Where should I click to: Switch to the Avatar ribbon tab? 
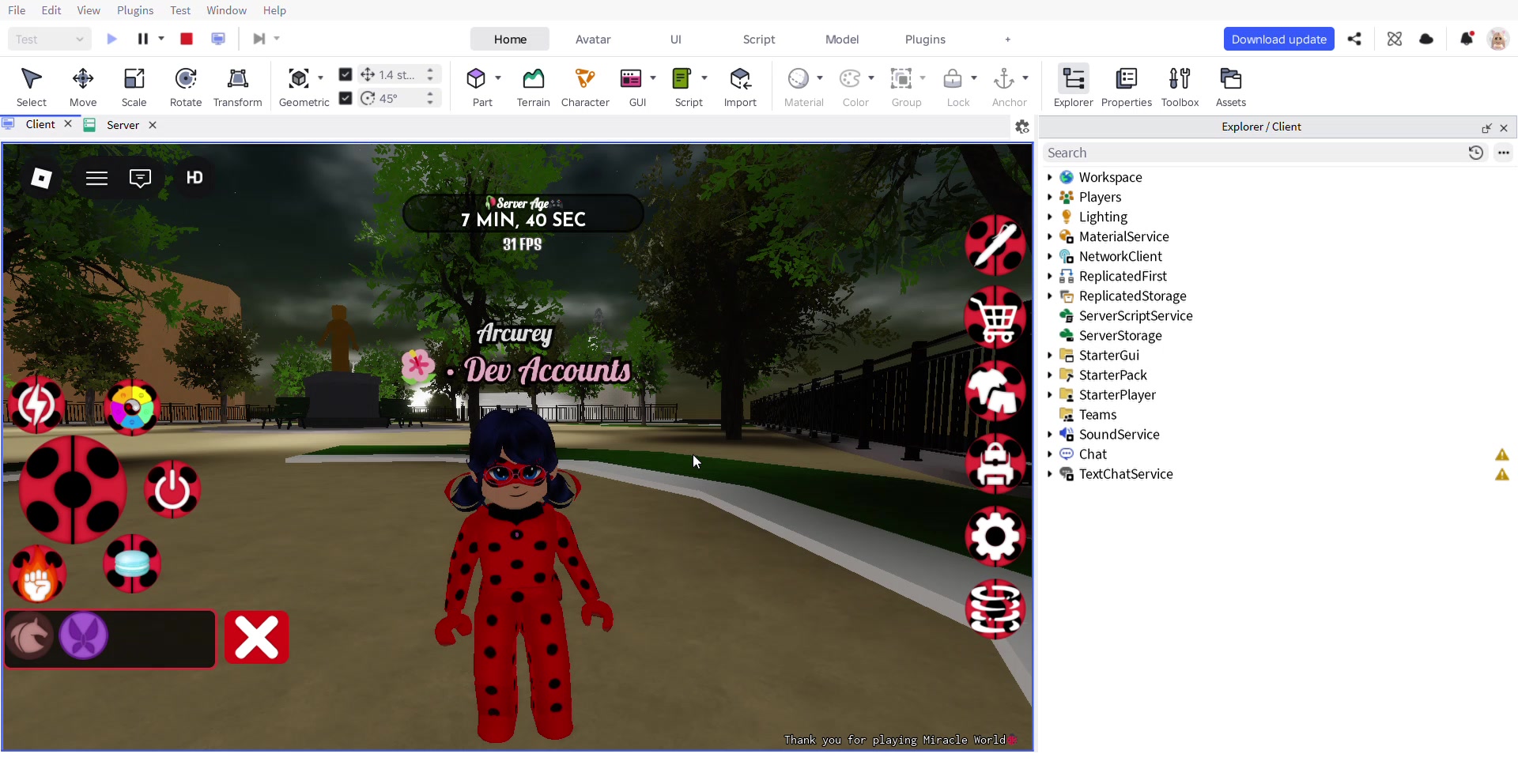click(593, 40)
